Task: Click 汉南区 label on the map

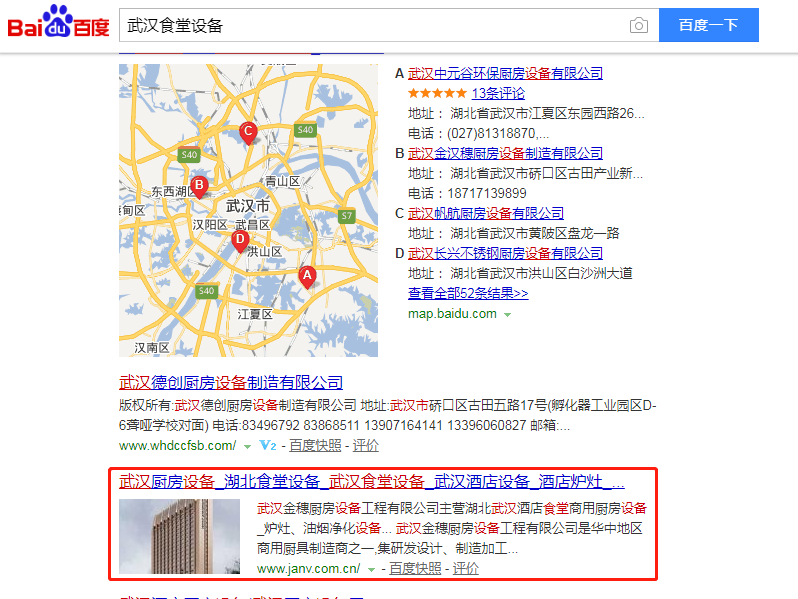Action: click(x=152, y=348)
